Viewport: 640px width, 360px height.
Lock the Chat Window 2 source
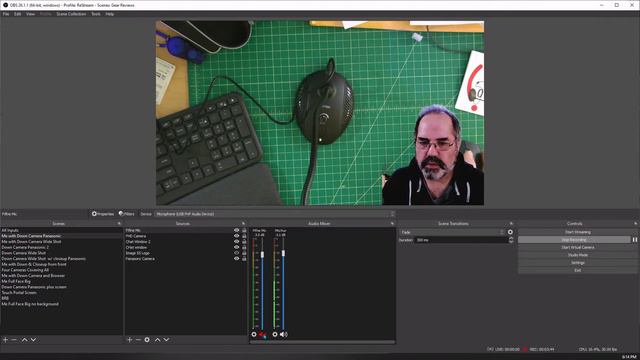(244, 242)
